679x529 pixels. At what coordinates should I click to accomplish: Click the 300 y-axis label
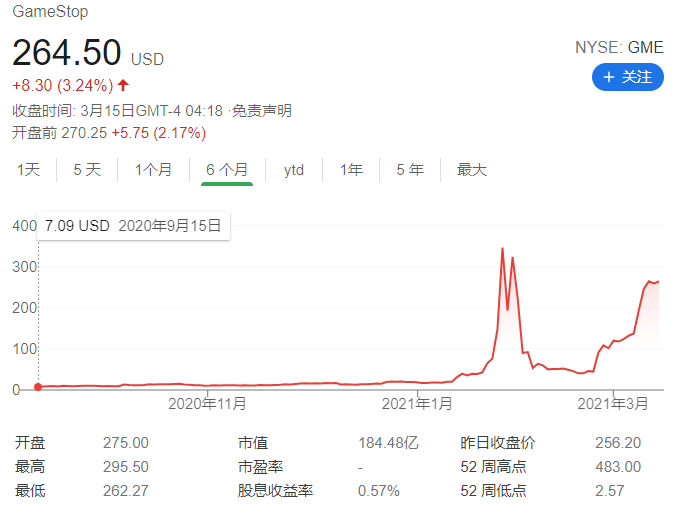(24, 267)
